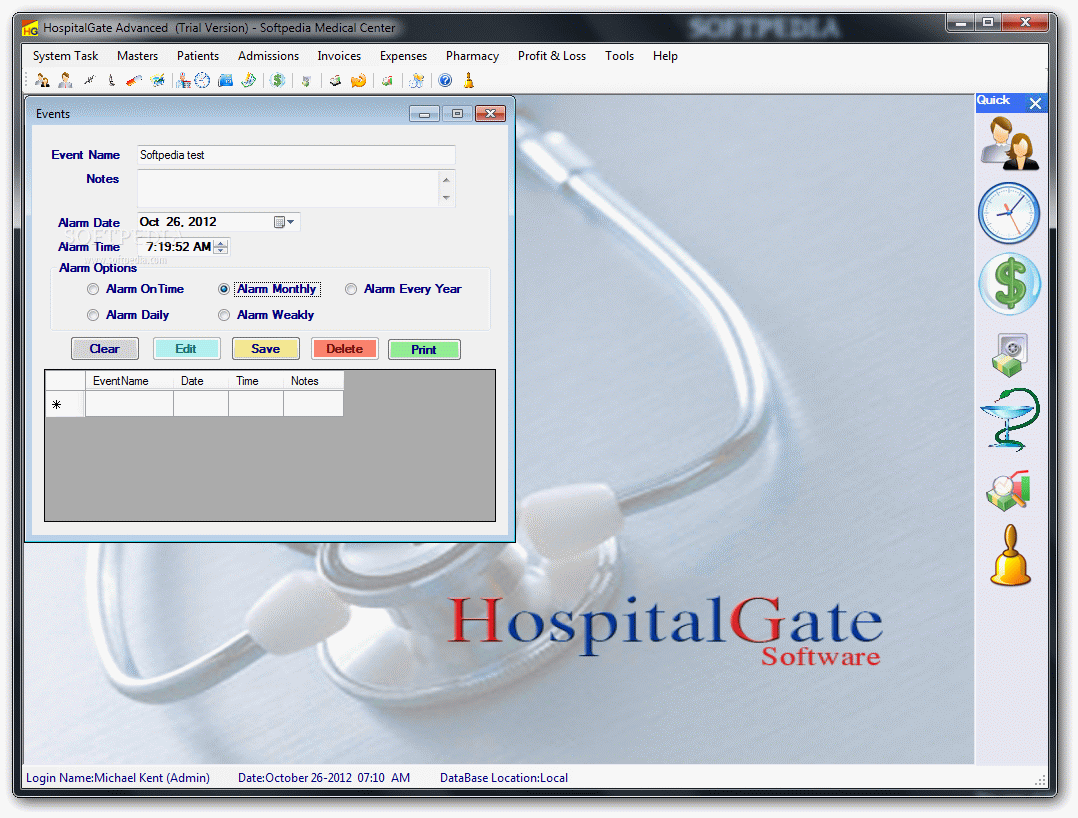This screenshot has height=818, width=1078.
Task: Click the small clock toolbar icon
Action: tap(202, 80)
